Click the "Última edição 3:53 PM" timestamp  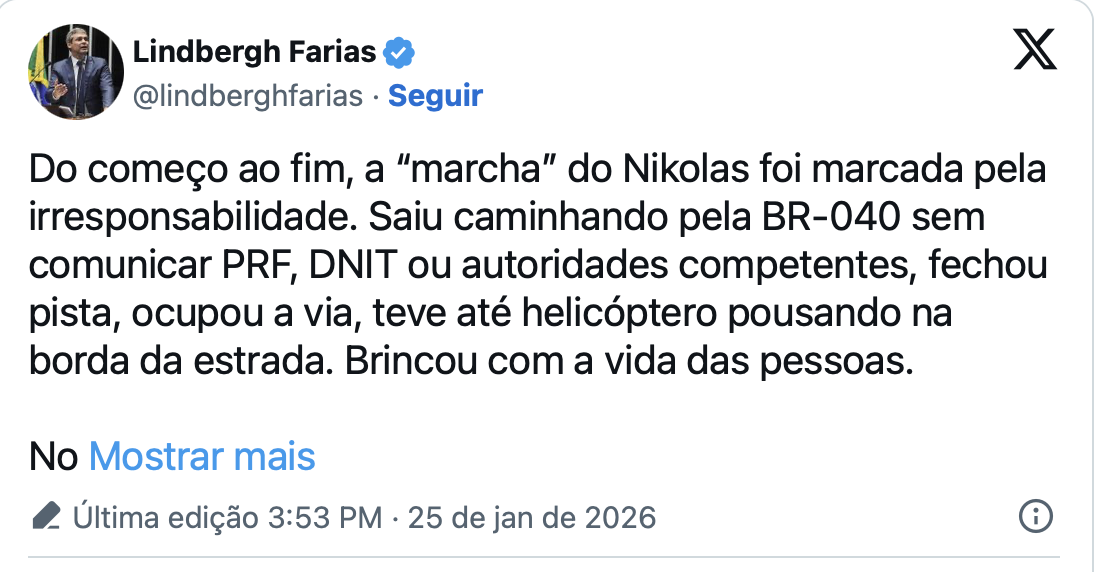(x=227, y=518)
